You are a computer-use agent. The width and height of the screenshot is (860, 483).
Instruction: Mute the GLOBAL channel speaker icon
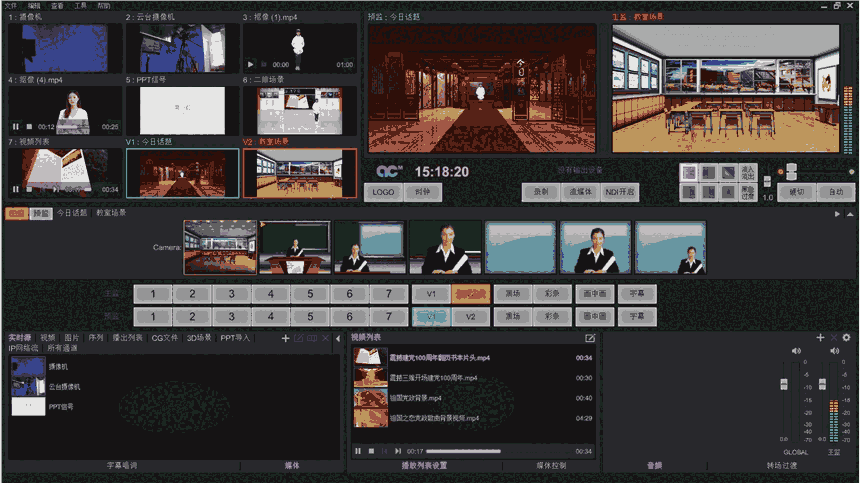tap(797, 351)
